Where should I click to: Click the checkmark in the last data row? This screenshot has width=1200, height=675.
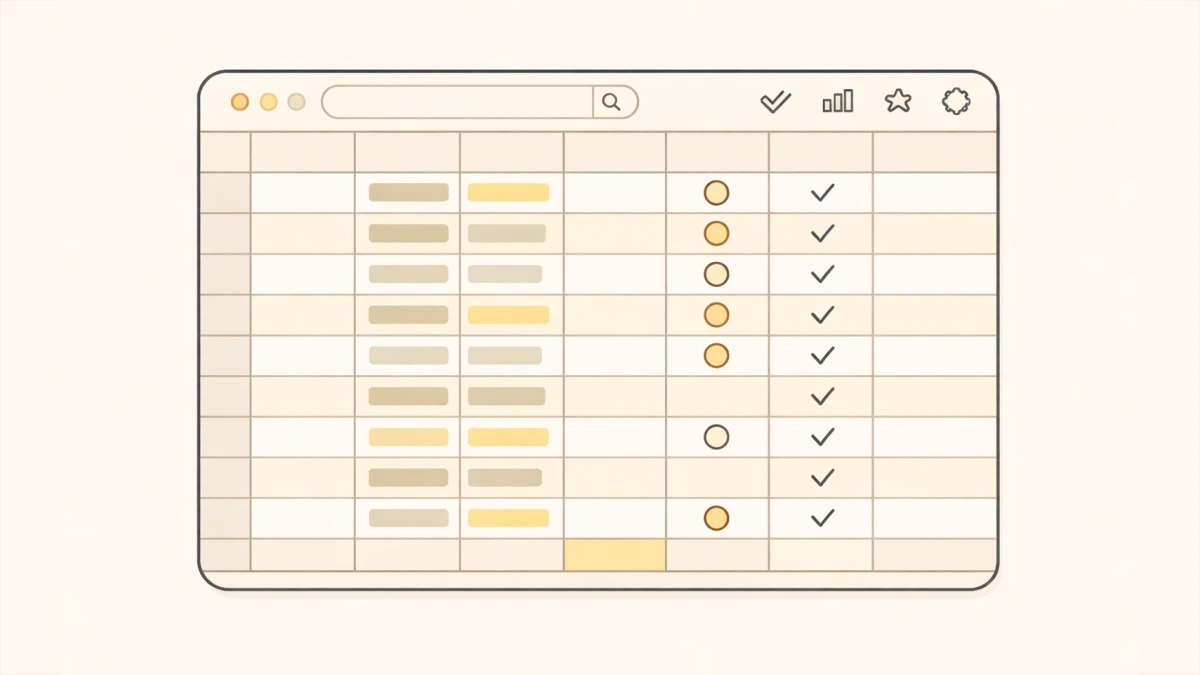[822, 518]
